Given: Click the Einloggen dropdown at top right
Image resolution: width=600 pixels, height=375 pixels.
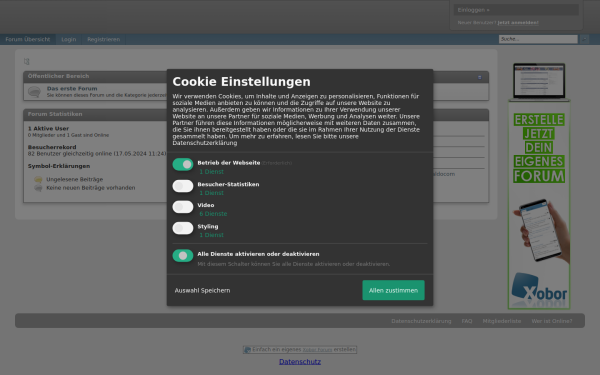Looking at the screenshot, I should (516, 10).
